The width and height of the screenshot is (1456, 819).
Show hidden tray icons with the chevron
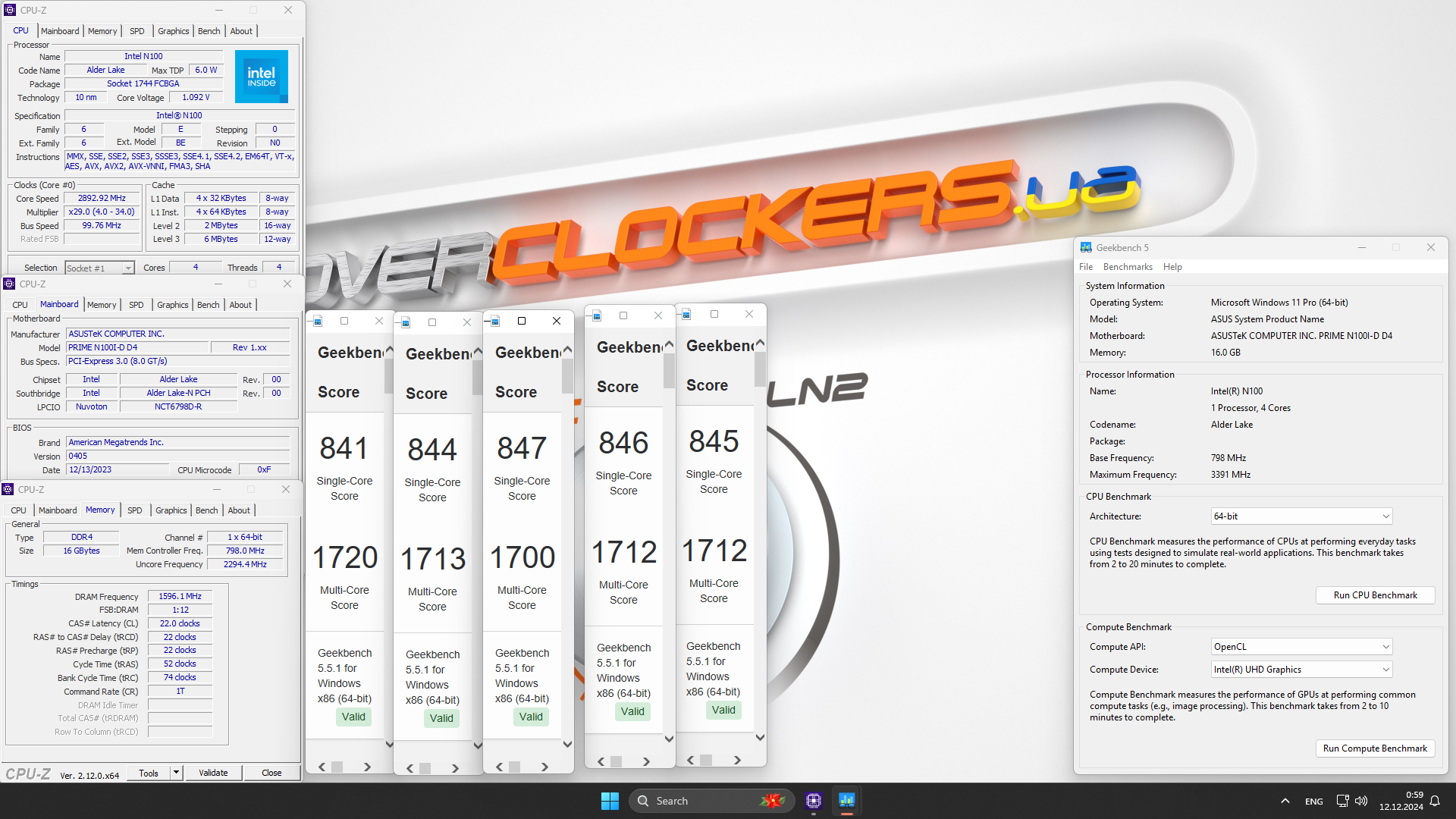tap(1285, 801)
